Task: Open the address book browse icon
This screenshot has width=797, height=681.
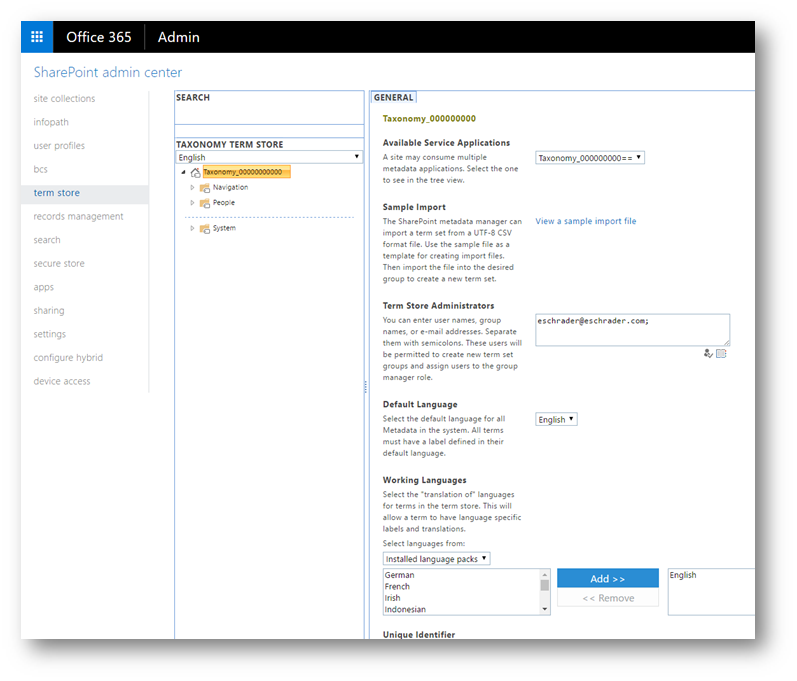Action: point(721,353)
